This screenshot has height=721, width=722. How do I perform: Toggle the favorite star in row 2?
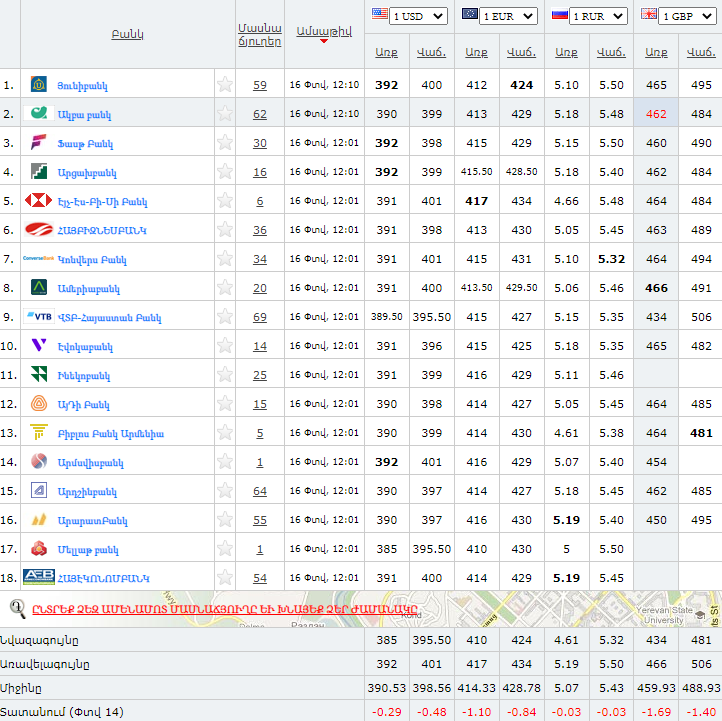click(x=225, y=113)
